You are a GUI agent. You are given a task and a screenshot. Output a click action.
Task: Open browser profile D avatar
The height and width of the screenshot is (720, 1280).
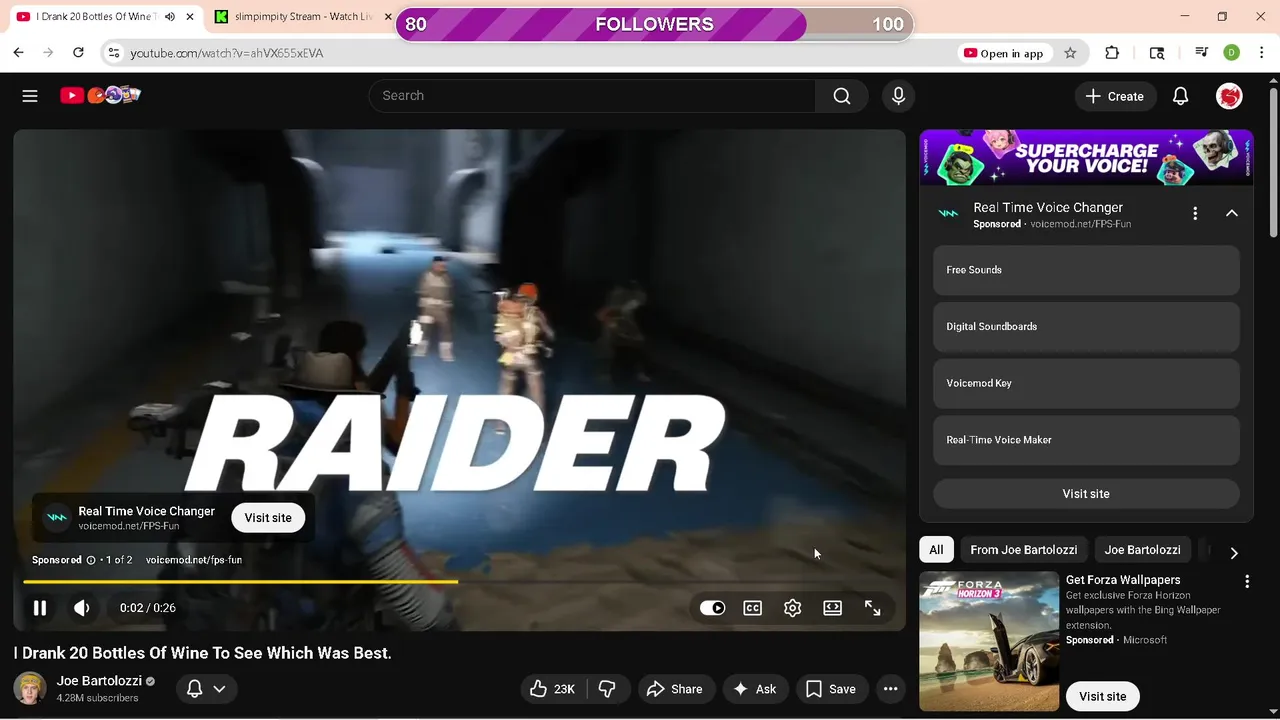click(1232, 53)
